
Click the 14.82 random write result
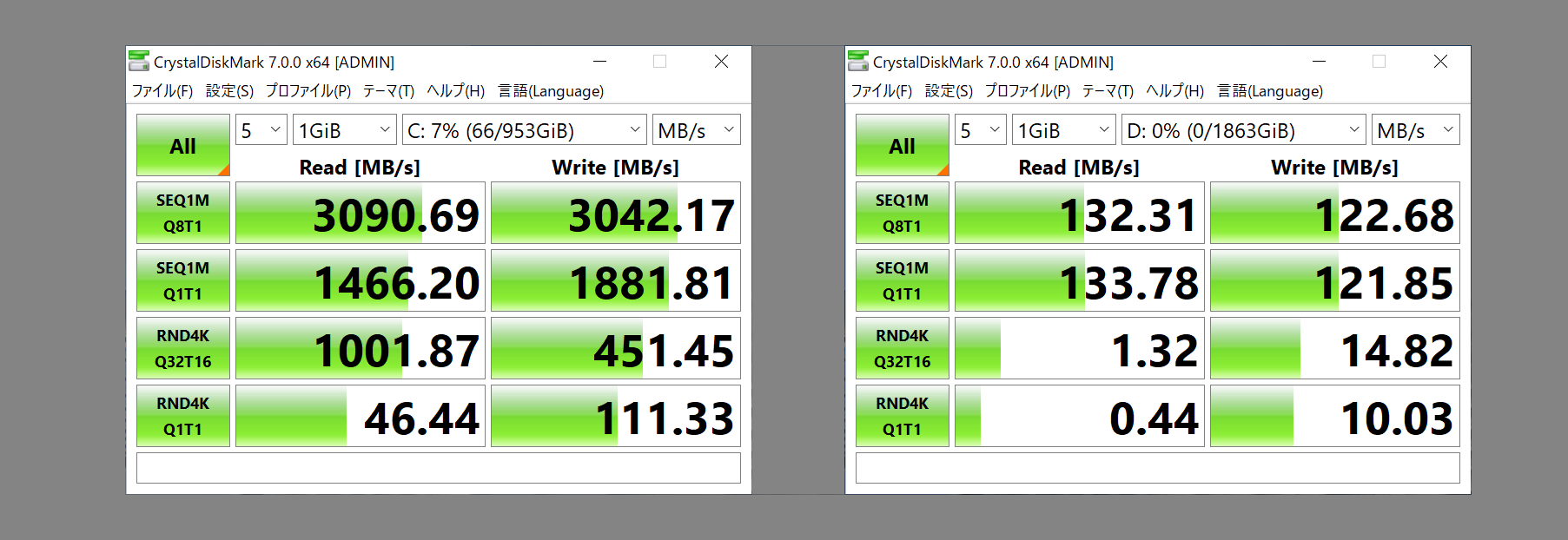[x=1335, y=348]
